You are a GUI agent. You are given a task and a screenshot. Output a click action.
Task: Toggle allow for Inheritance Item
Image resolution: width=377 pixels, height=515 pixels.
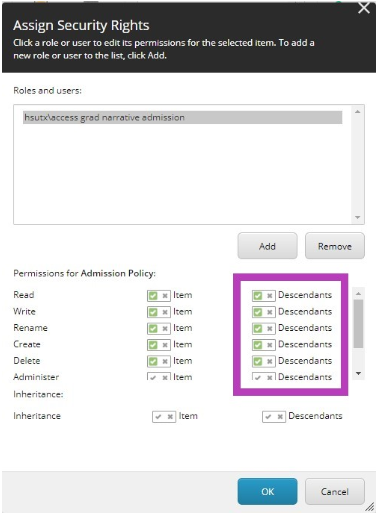[158, 417]
